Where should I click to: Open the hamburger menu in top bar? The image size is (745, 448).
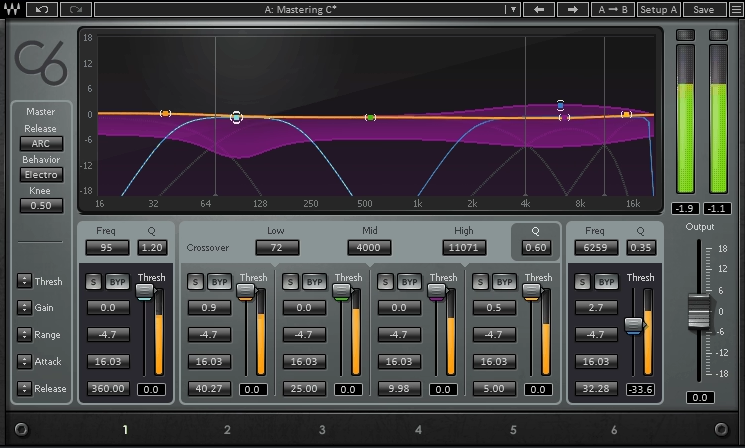(735, 10)
